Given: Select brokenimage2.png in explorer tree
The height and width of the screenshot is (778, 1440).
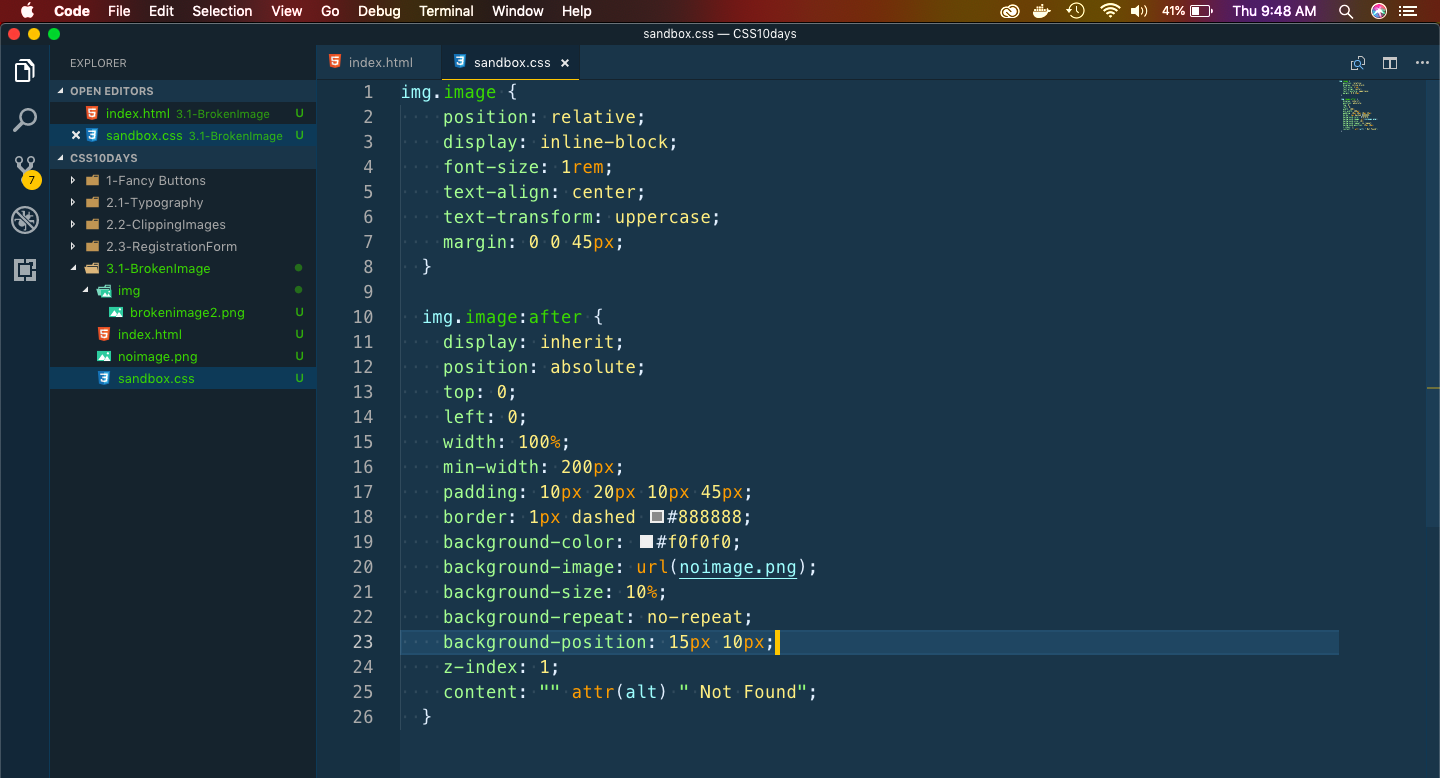Looking at the screenshot, I should pos(183,312).
